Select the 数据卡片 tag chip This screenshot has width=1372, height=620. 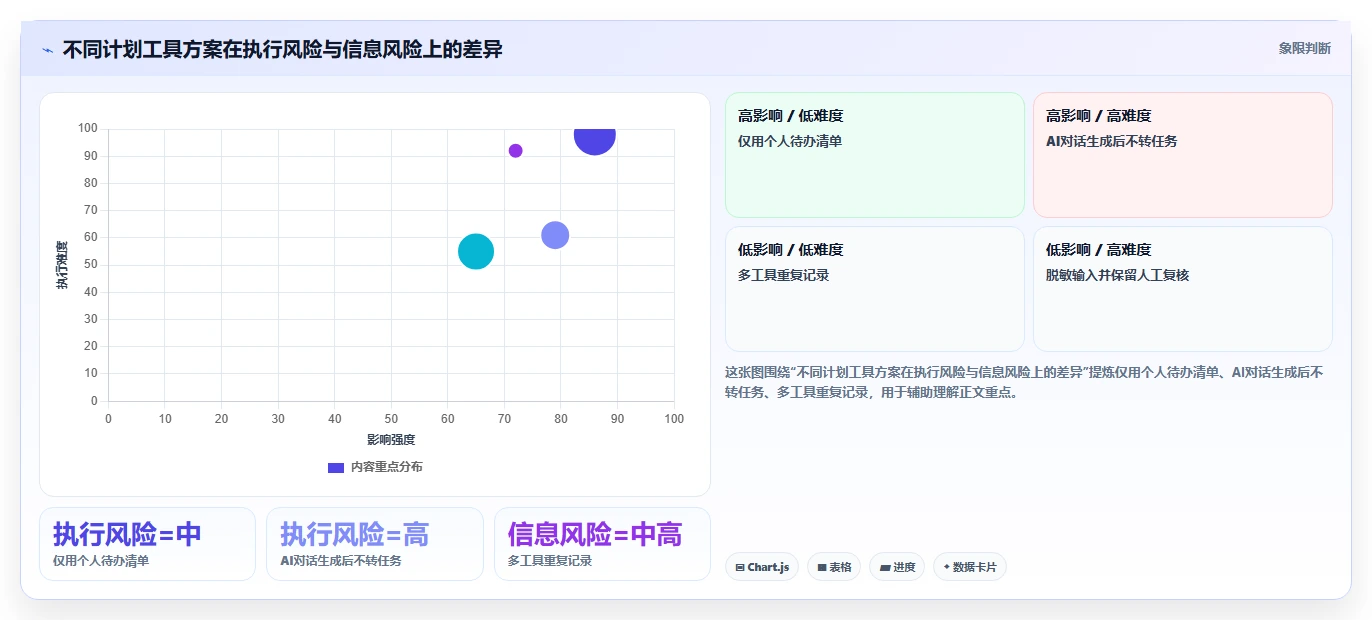970,567
